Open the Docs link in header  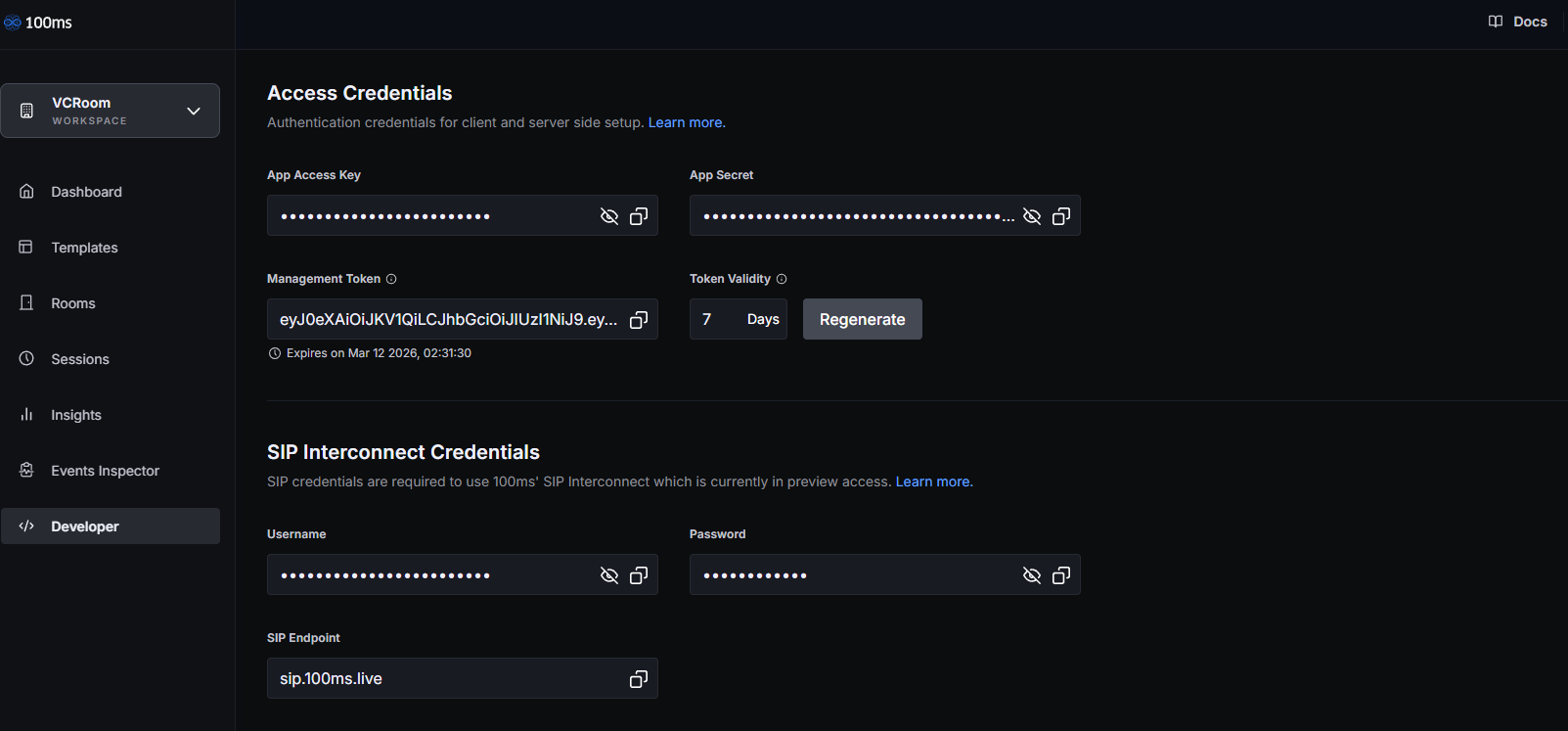coord(1518,22)
